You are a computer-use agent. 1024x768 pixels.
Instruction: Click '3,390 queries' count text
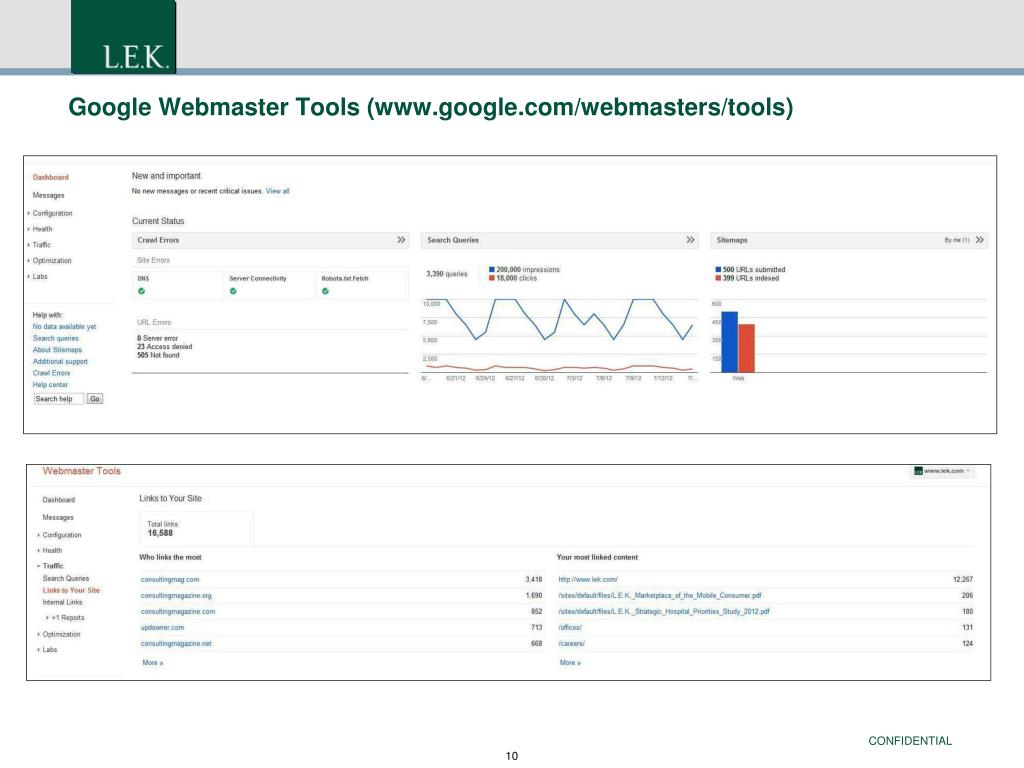447,274
